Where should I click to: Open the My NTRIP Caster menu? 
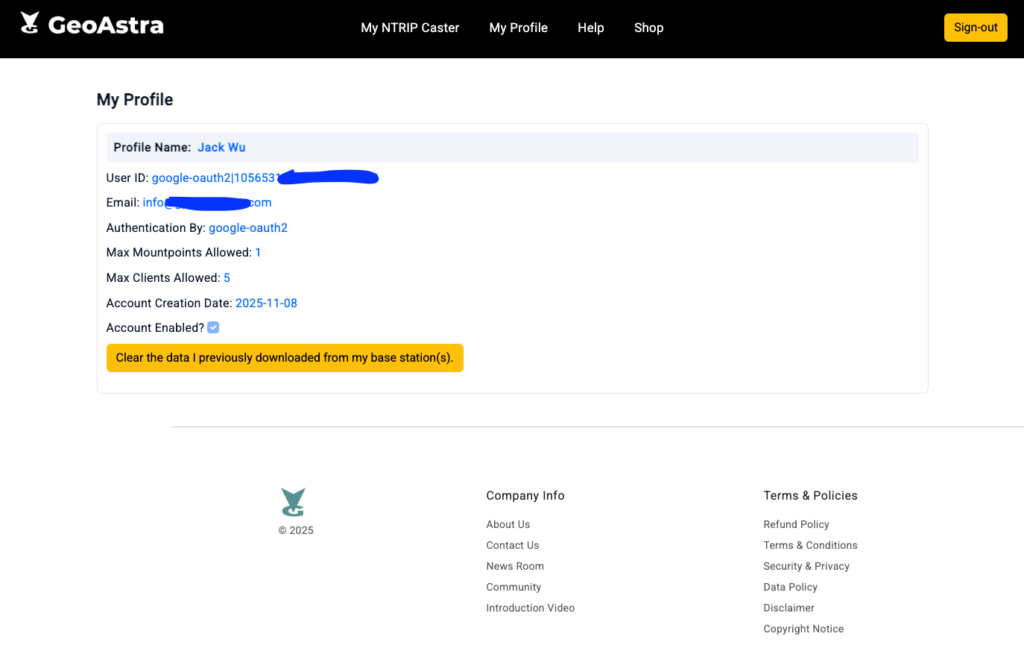(x=410, y=28)
